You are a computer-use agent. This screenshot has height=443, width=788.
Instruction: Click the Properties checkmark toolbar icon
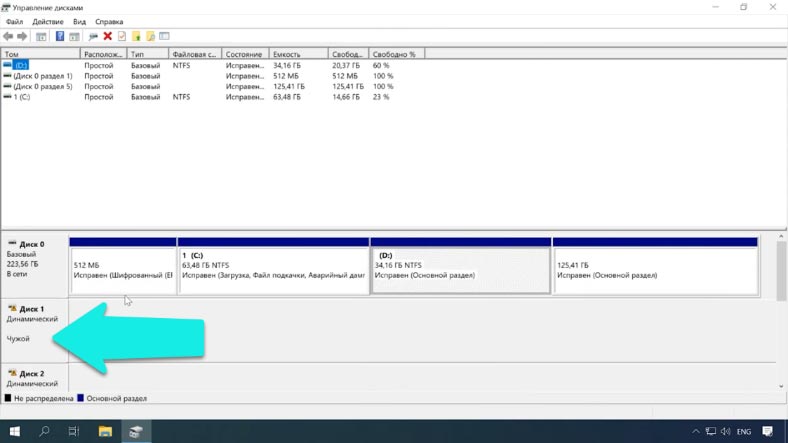(122, 36)
